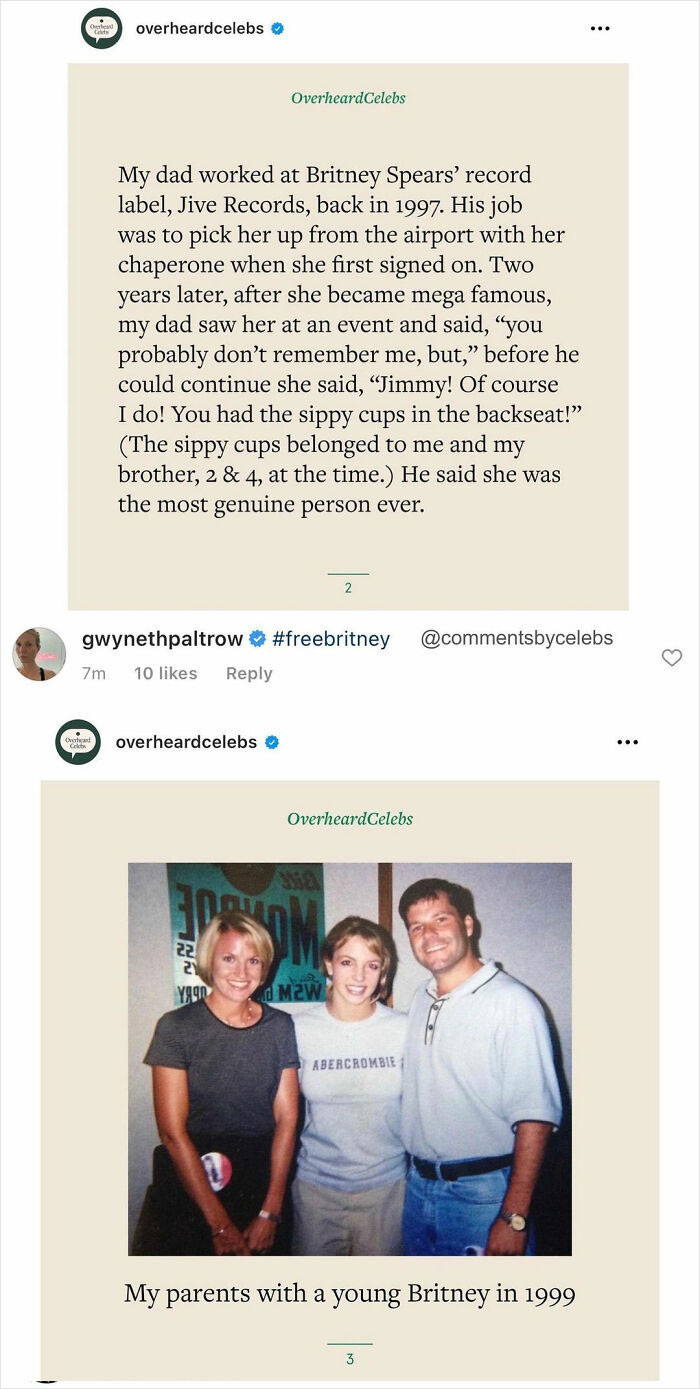Click overheardcelebs avatar above the sippy cups story
This screenshot has width=700, height=1389.
tap(101, 29)
